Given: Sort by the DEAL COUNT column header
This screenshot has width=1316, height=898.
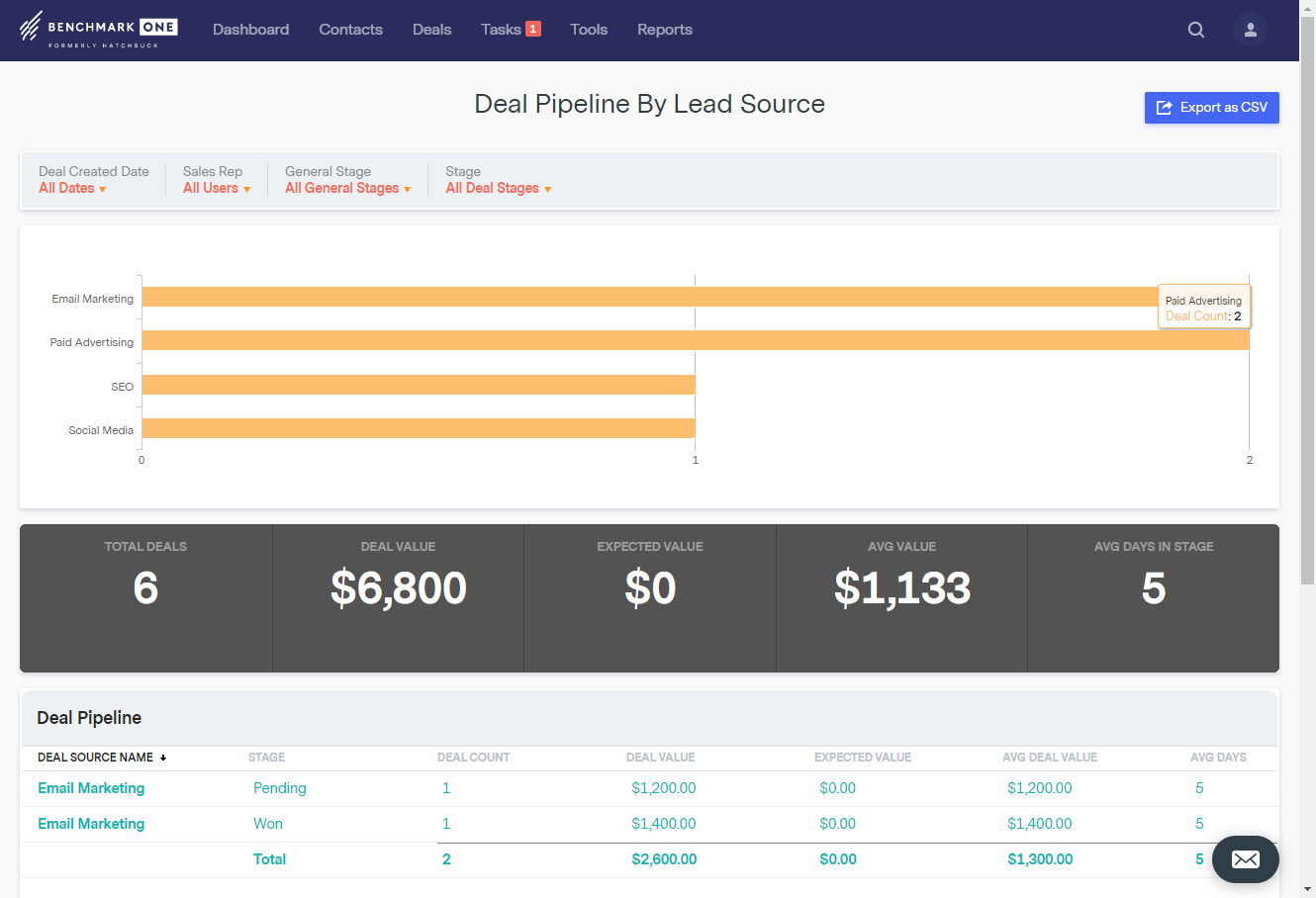Looking at the screenshot, I should [x=474, y=758].
